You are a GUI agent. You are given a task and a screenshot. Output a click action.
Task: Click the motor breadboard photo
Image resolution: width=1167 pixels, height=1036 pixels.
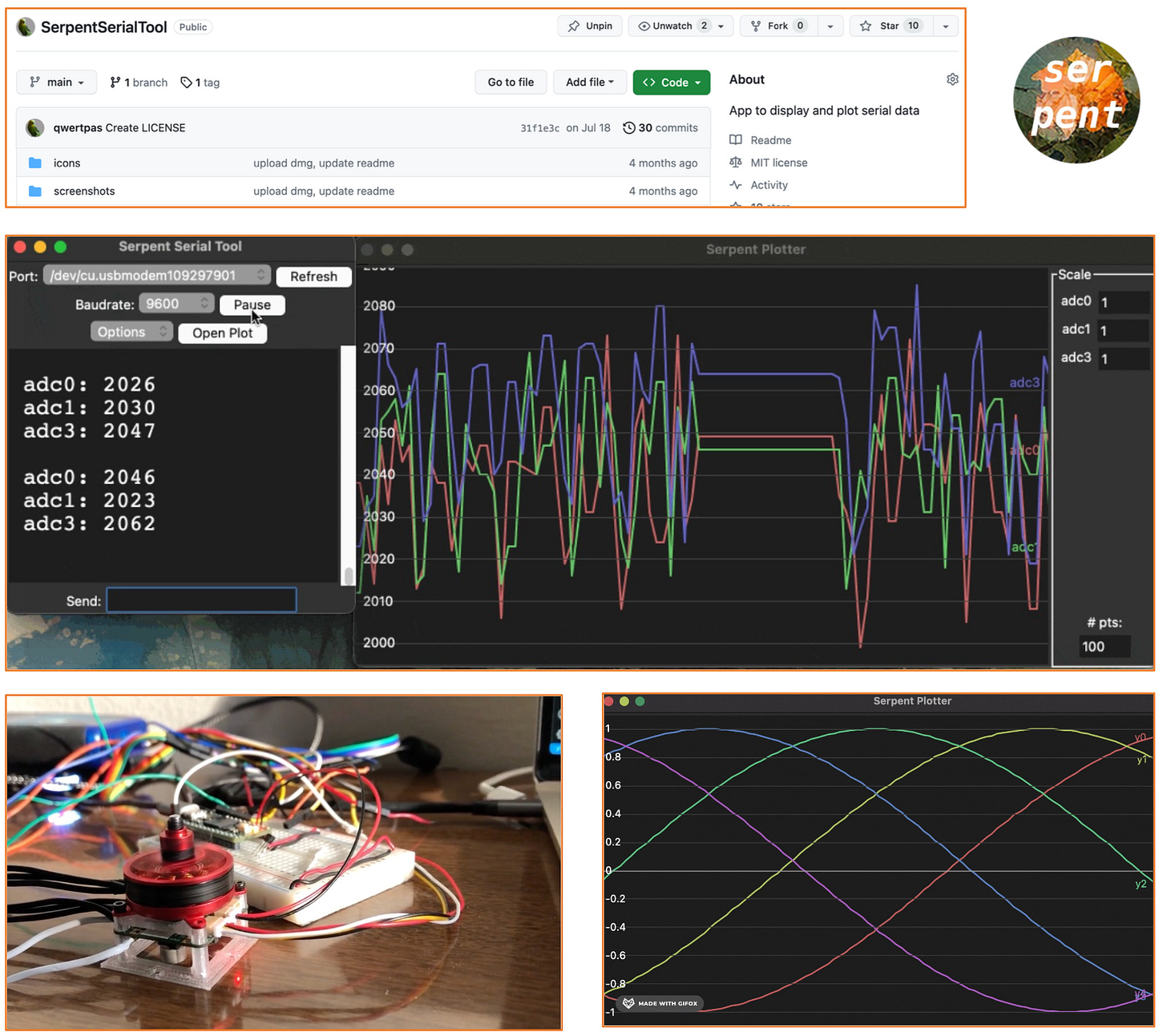(x=285, y=862)
